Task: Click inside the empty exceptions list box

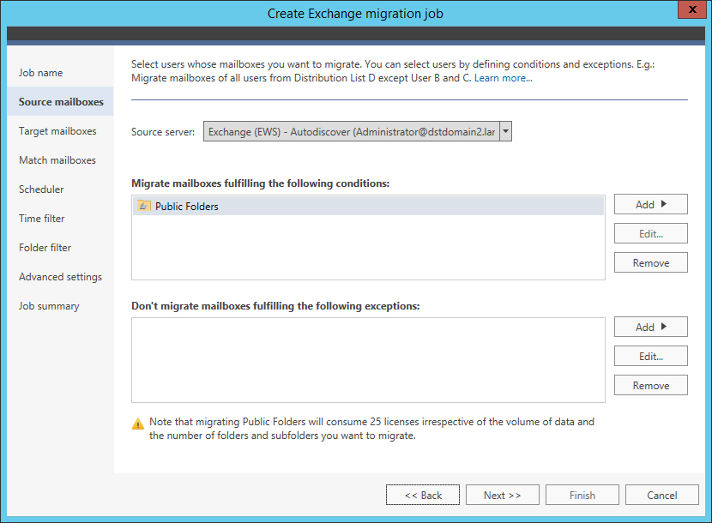Action: pos(368,360)
